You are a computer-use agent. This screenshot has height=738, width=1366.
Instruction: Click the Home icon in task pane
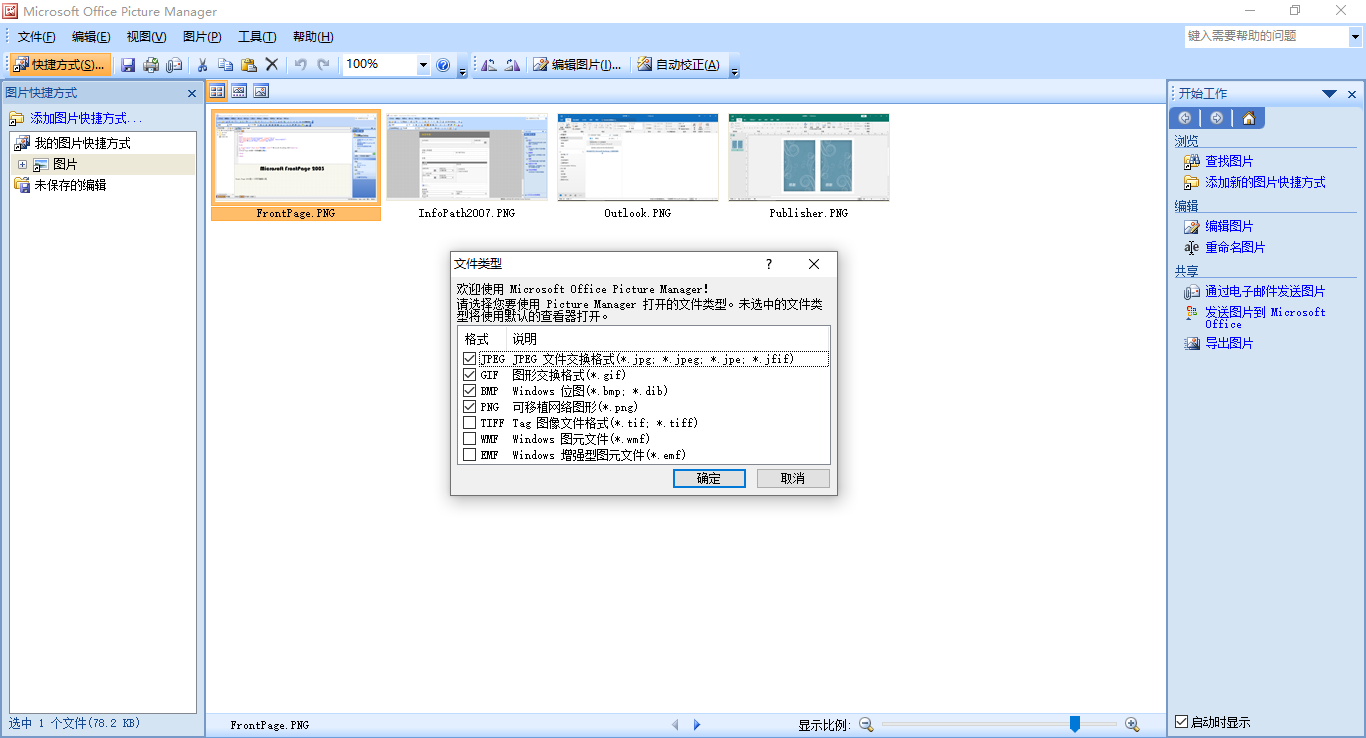coord(1248,118)
